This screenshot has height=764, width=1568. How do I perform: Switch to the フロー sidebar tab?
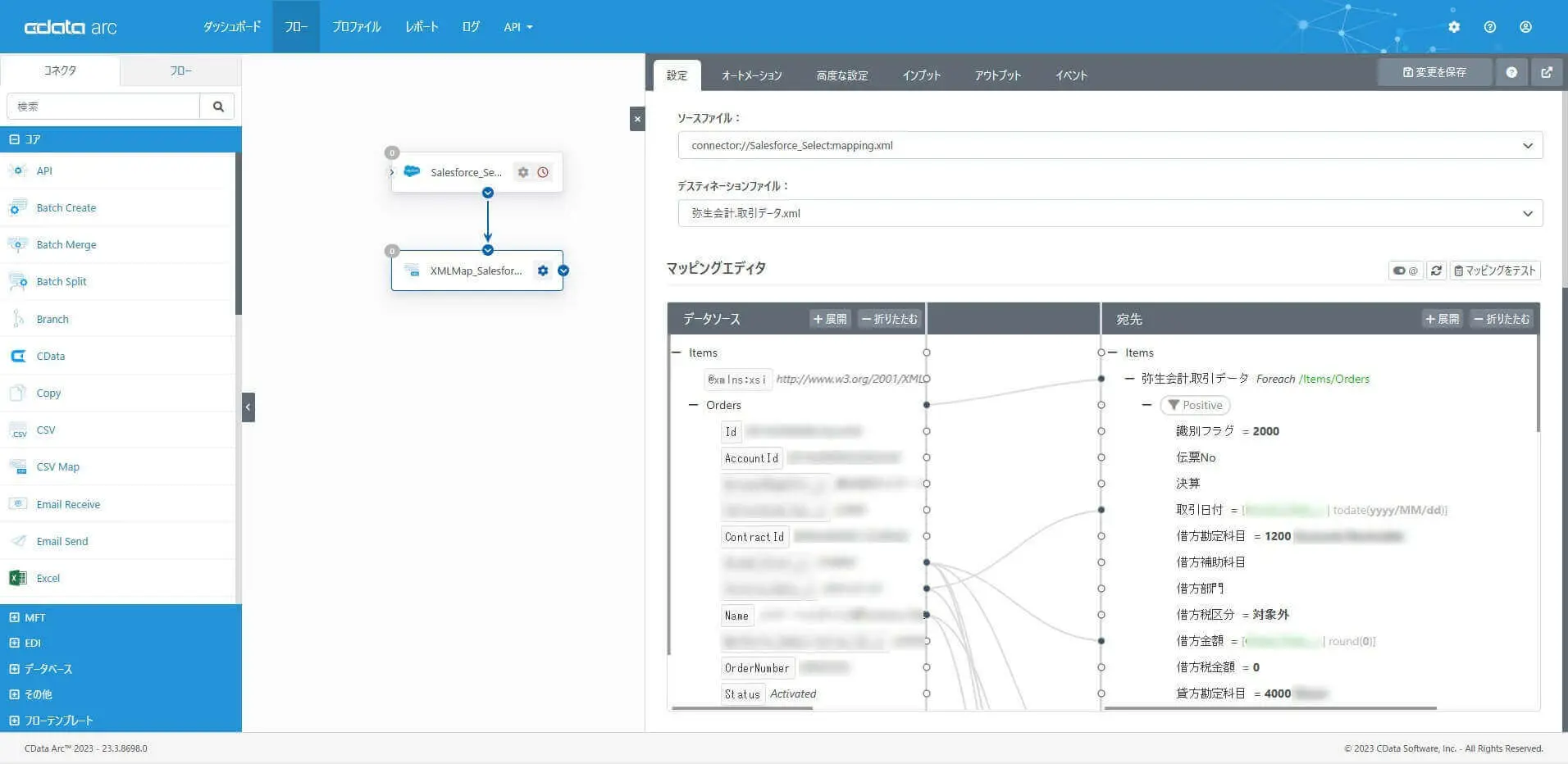click(181, 71)
